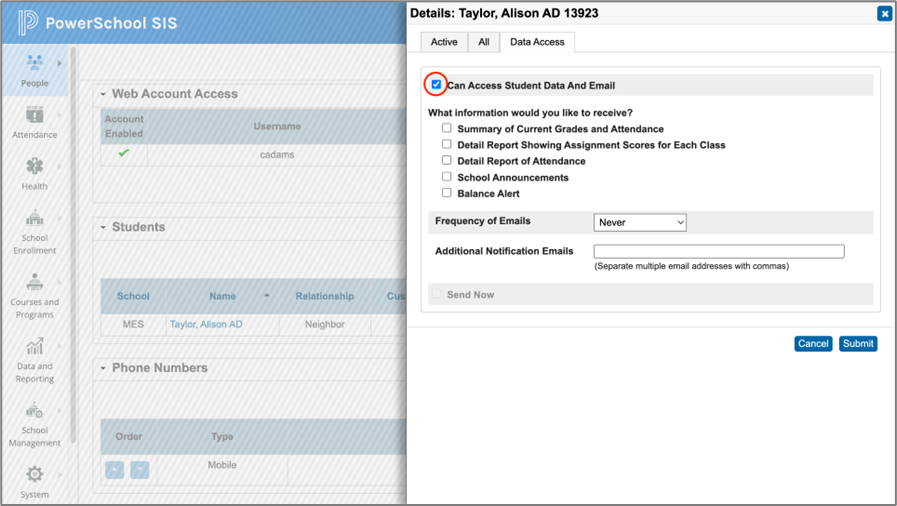Uncheck Can Access Student Data And Email
The width and height of the screenshot is (897, 506).
436,85
